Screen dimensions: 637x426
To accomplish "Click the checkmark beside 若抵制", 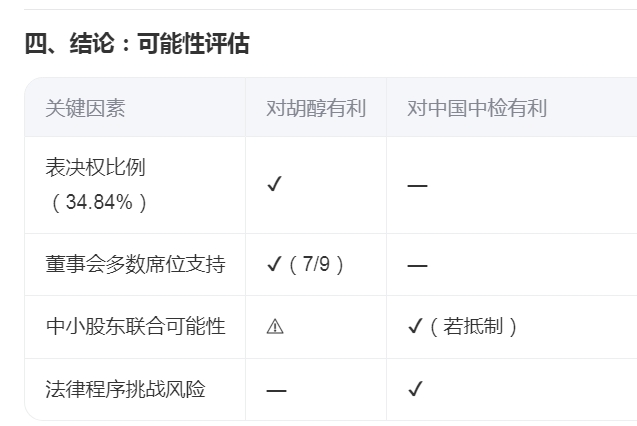I will point(415,326).
